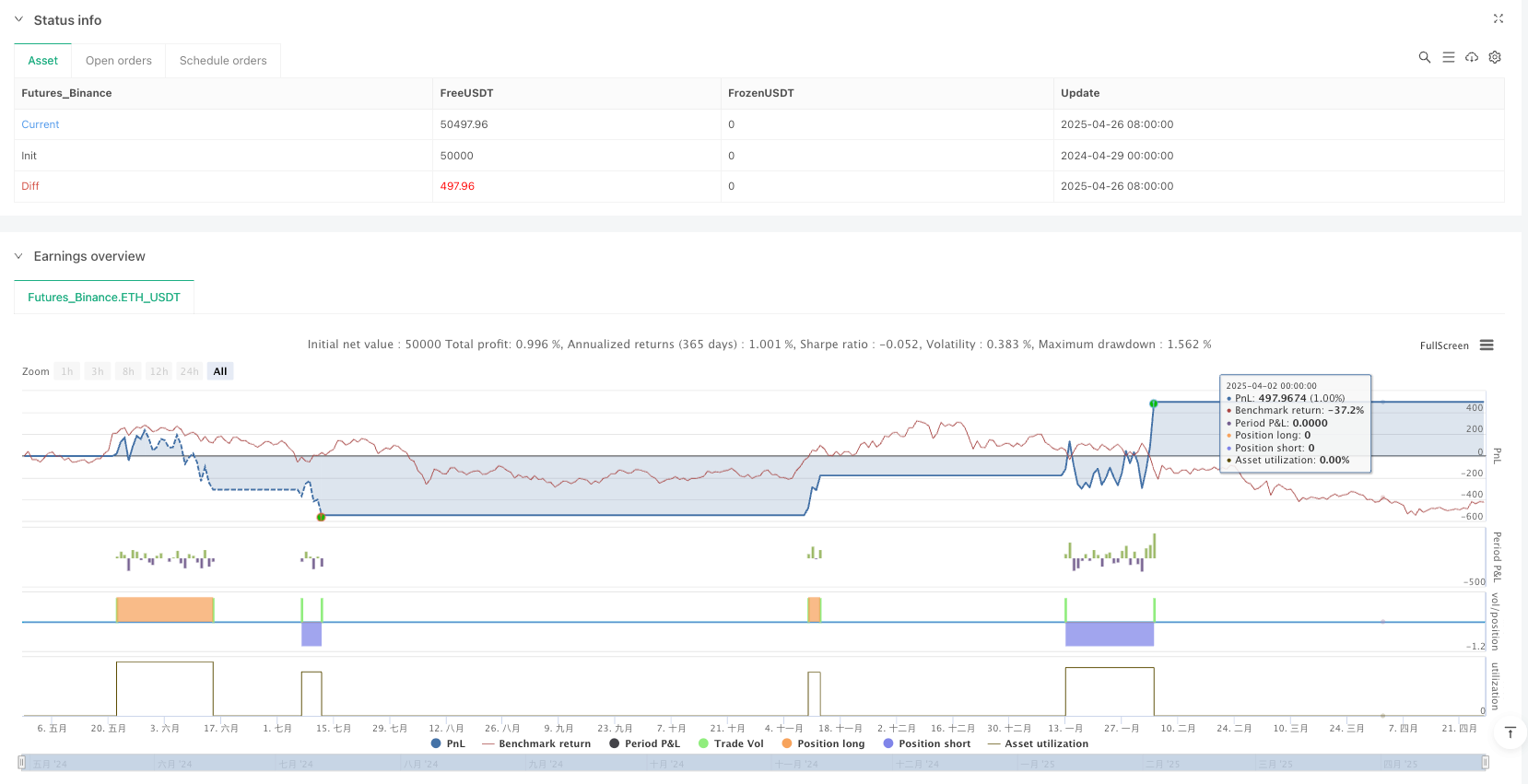The image size is (1528, 784).
Task: Click the navigator timeline bar
Action: (x=753, y=763)
